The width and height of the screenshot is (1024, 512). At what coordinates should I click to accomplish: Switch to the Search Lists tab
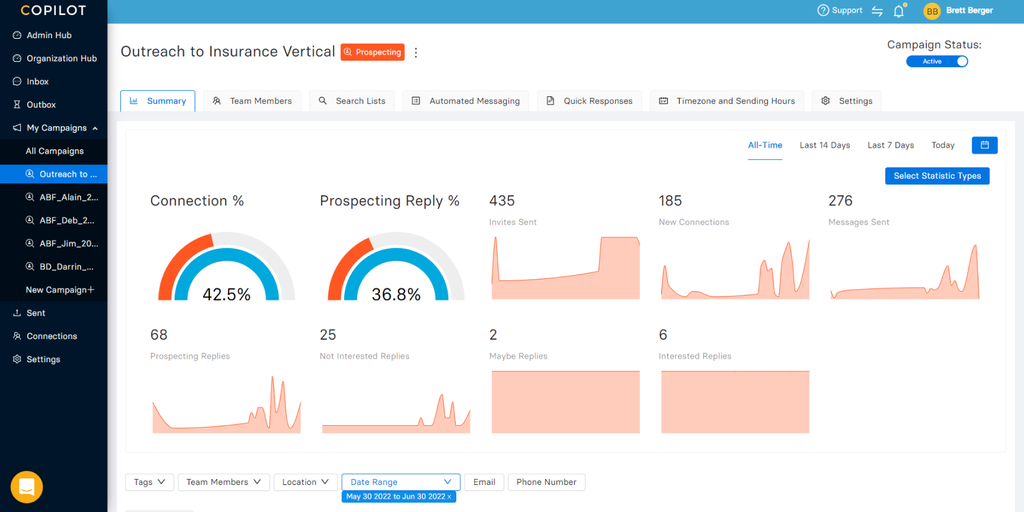(351, 101)
